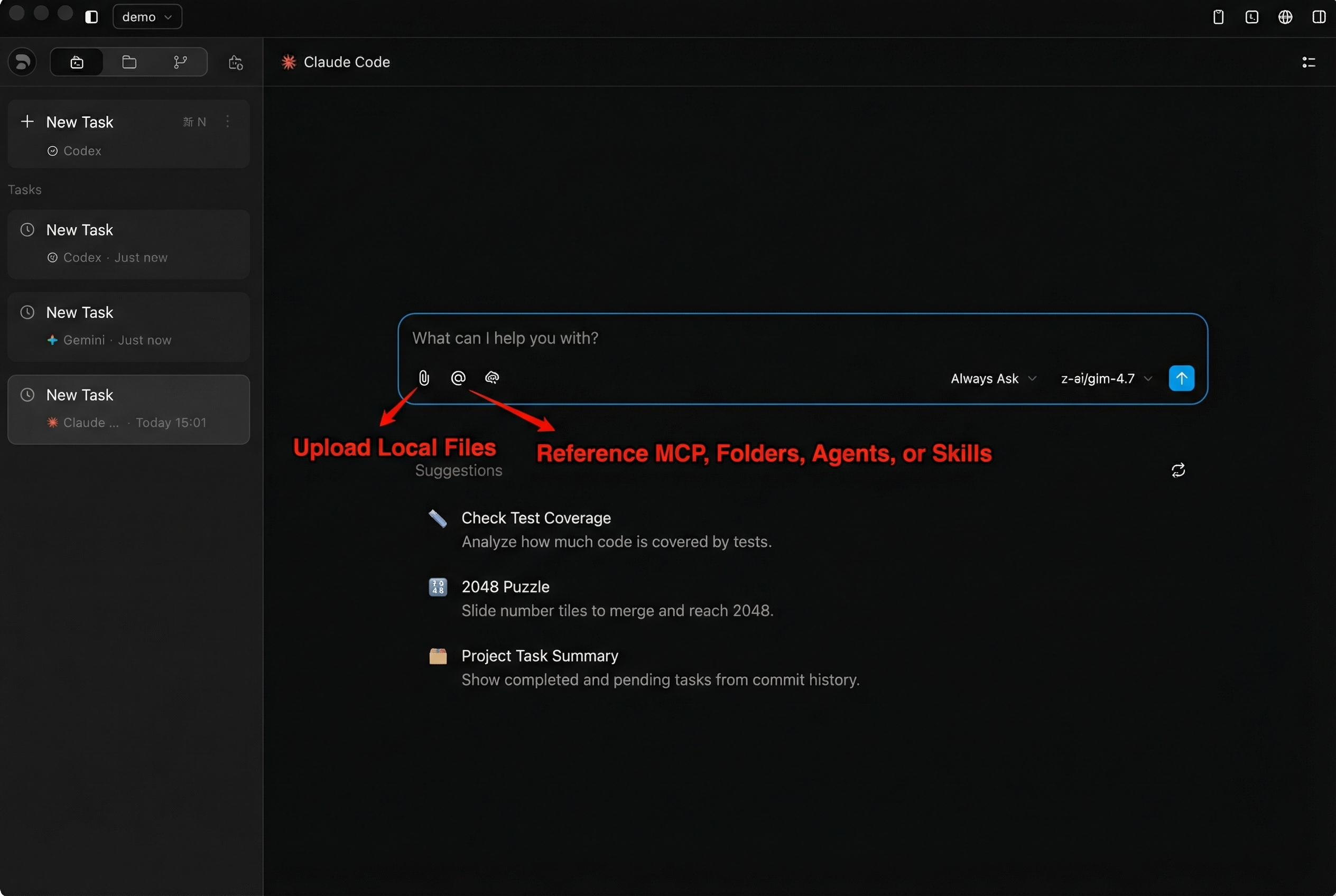Switch to the git branch tab
This screenshot has width=1336, height=896.
180,62
